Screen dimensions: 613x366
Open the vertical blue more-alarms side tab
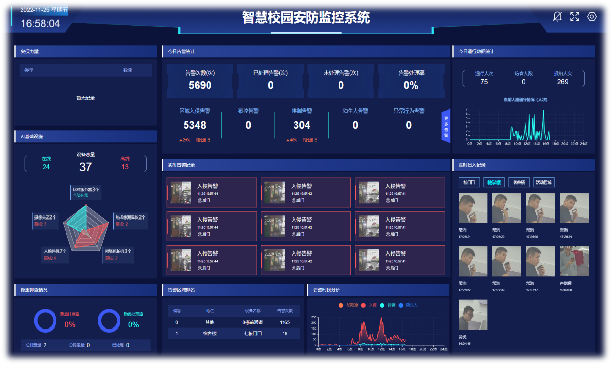pos(446,126)
